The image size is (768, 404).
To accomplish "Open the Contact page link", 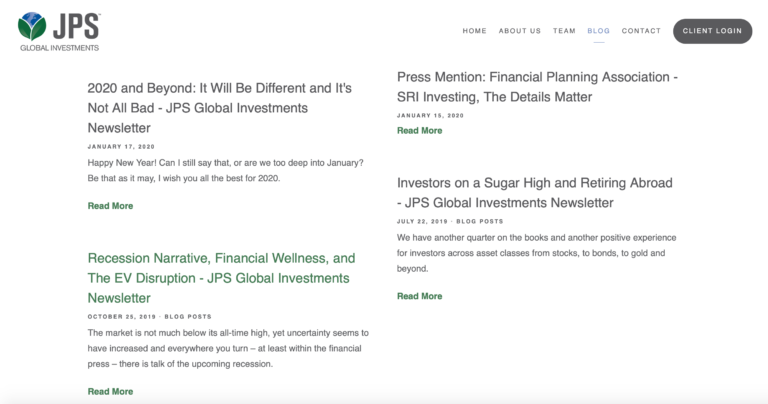I will click(641, 31).
